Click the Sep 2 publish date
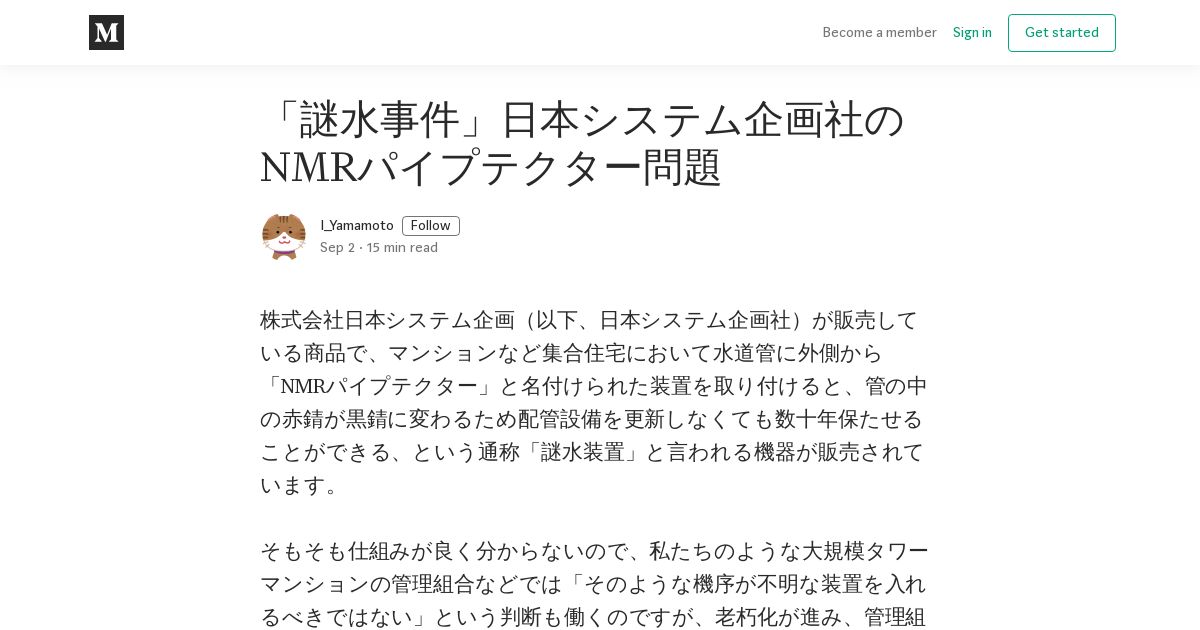Viewport: 1200px width, 630px height. pos(337,248)
